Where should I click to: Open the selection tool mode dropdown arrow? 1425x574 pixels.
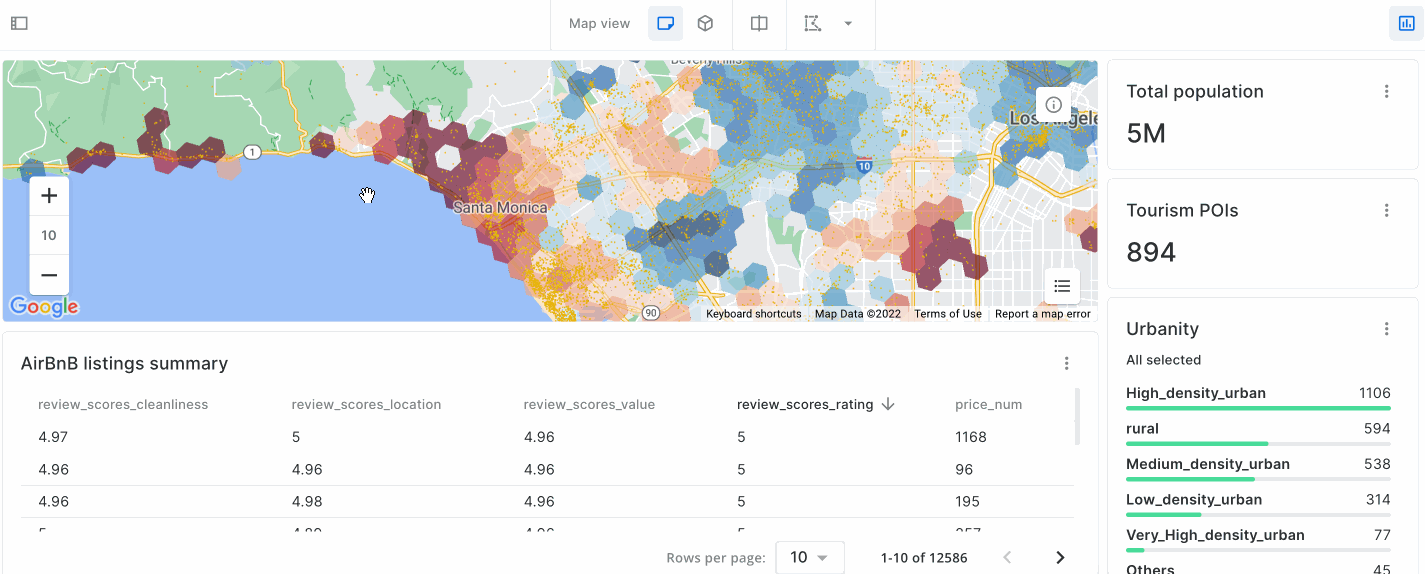pos(848,23)
